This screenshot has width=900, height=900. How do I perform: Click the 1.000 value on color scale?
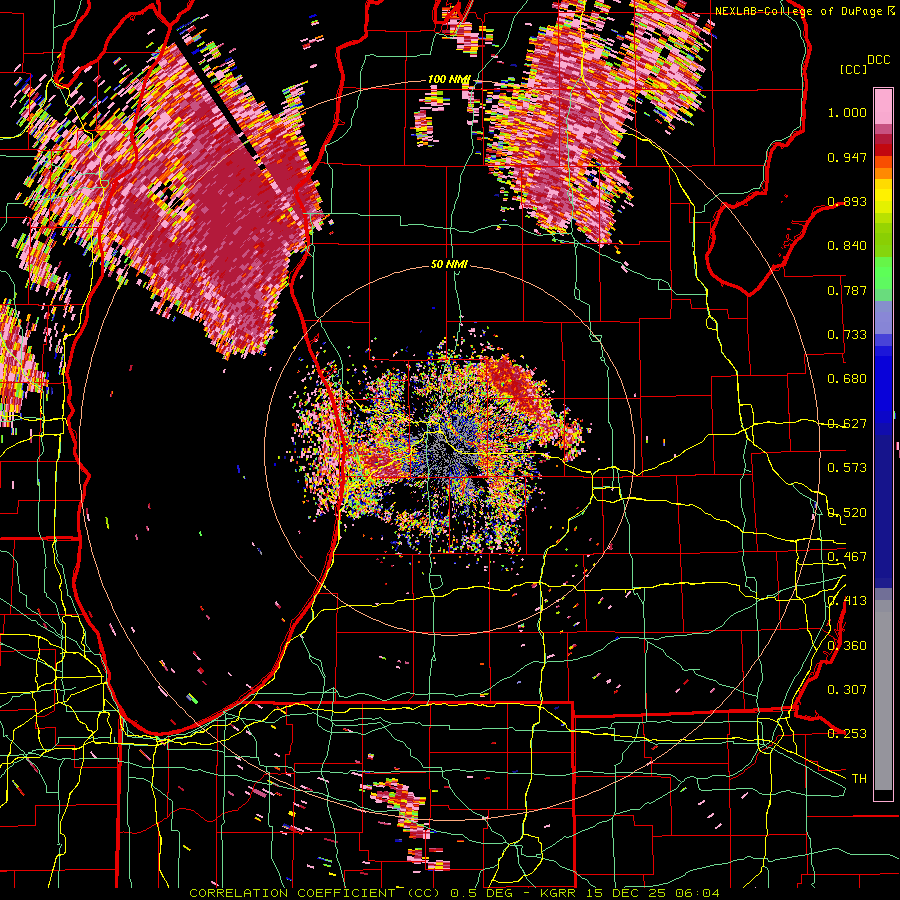[x=847, y=112]
